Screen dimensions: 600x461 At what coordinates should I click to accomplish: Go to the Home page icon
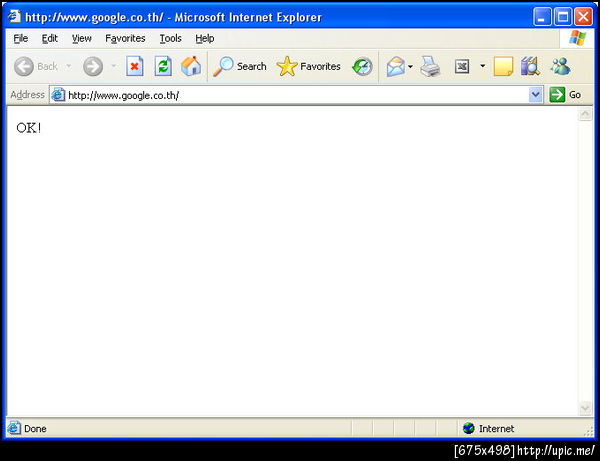pyautogui.click(x=191, y=67)
